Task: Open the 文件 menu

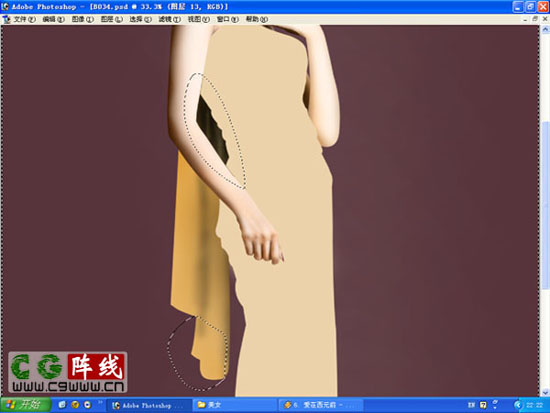Action: click(x=25, y=19)
